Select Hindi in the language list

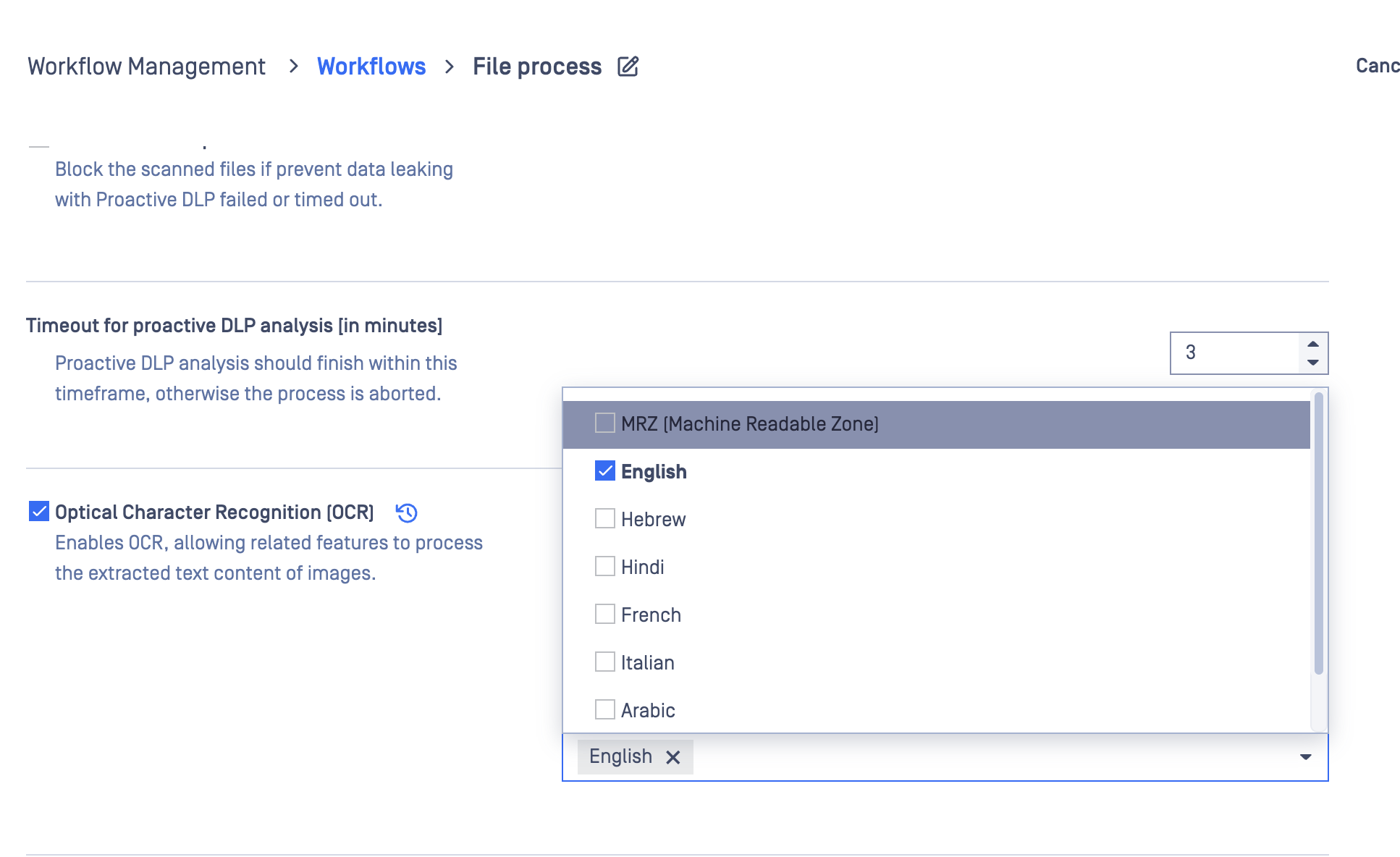pyautogui.click(x=605, y=567)
